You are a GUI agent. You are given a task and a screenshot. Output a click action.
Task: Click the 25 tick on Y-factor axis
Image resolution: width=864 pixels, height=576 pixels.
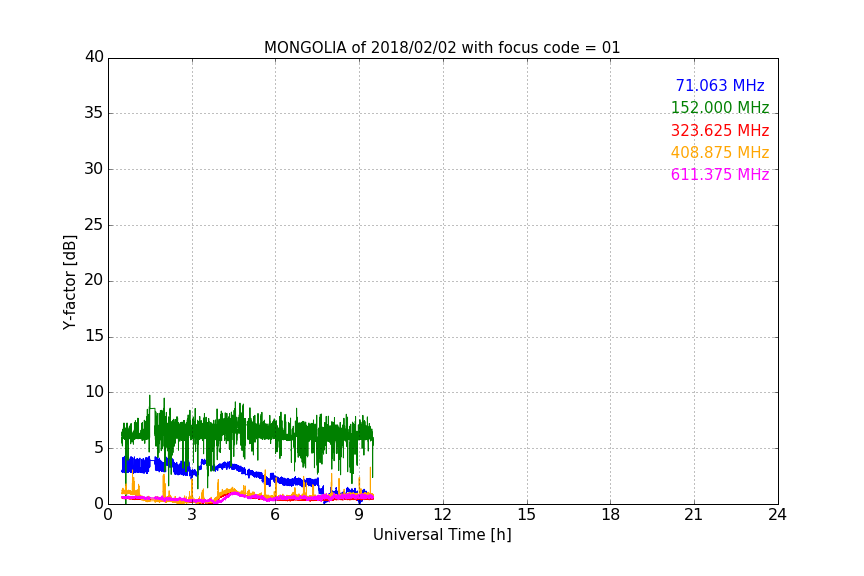(x=94, y=225)
